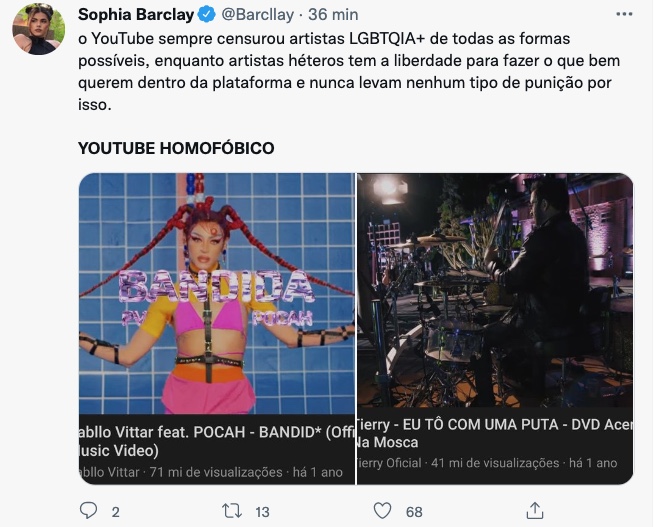The height and width of the screenshot is (527, 661).
Task: Open the share upload icon
Action: tap(535, 511)
